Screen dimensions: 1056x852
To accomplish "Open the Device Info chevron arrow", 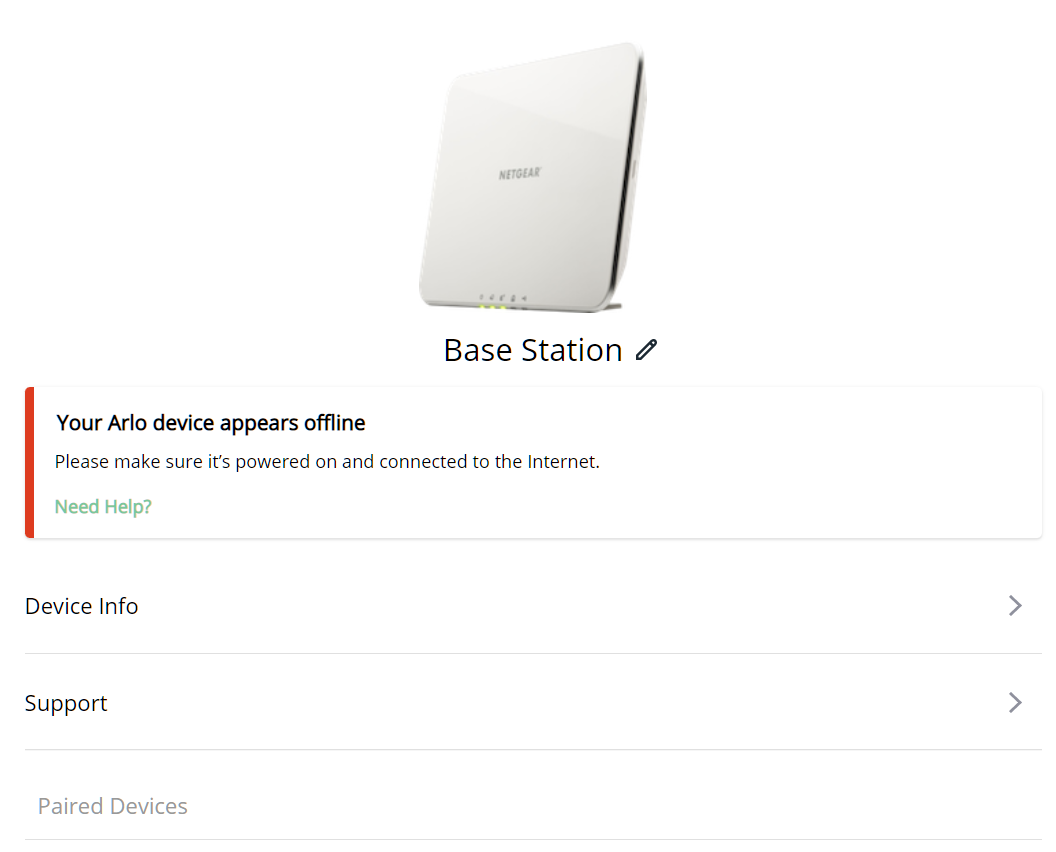I will 1015,605.
